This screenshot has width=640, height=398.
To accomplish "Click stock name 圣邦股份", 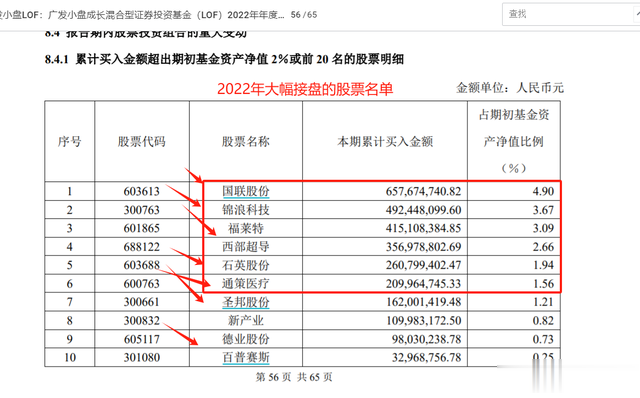I will (246, 302).
